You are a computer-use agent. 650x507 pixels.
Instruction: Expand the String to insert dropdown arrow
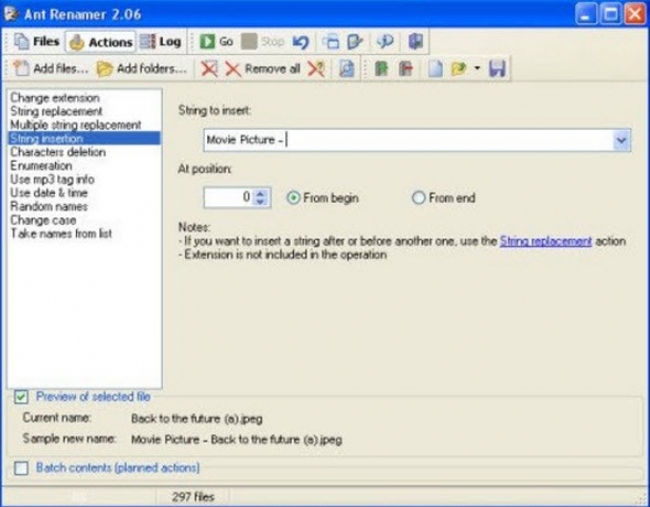pos(621,140)
